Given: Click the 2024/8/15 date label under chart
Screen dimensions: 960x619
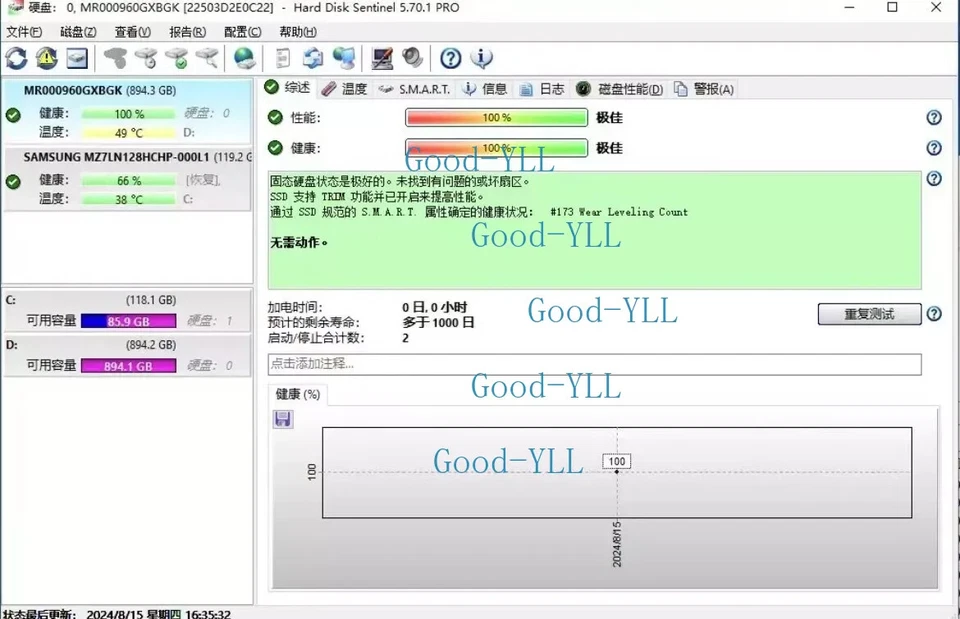Looking at the screenshot, I should click(617, 544).
